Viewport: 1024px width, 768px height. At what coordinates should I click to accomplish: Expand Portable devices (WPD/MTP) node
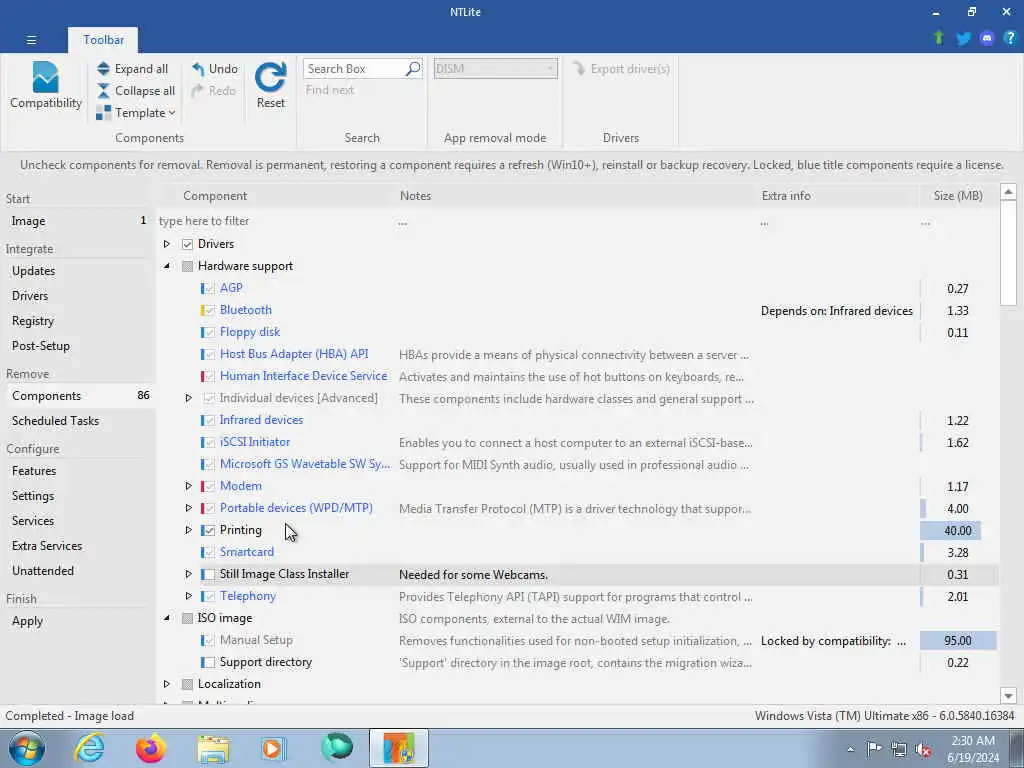point(188,508)
